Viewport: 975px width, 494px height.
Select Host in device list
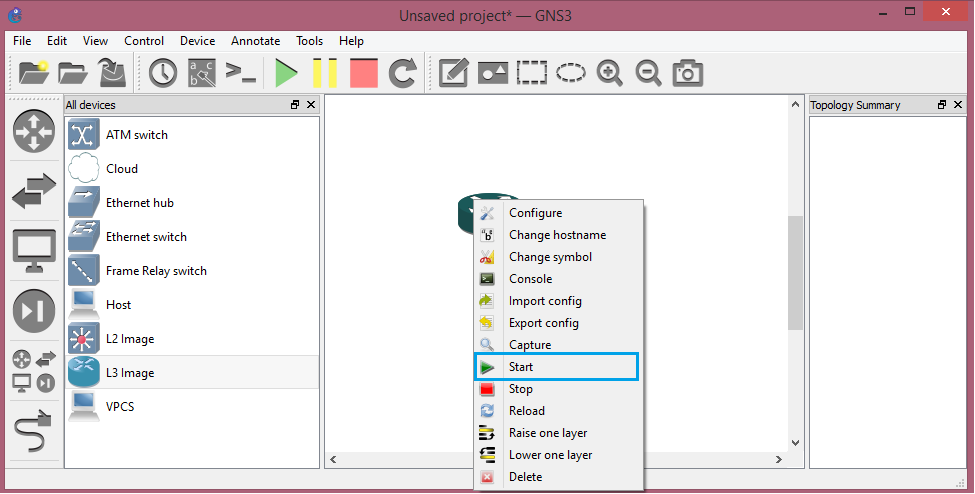pyautogui.click(x=192, y=305)
